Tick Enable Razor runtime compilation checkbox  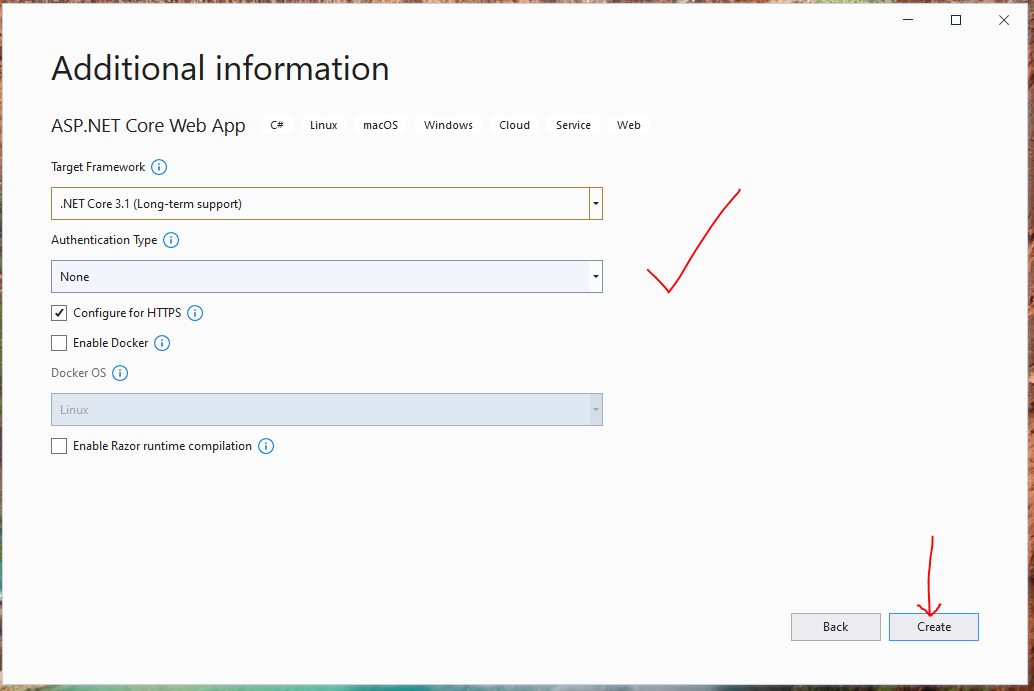coord(59,446)
